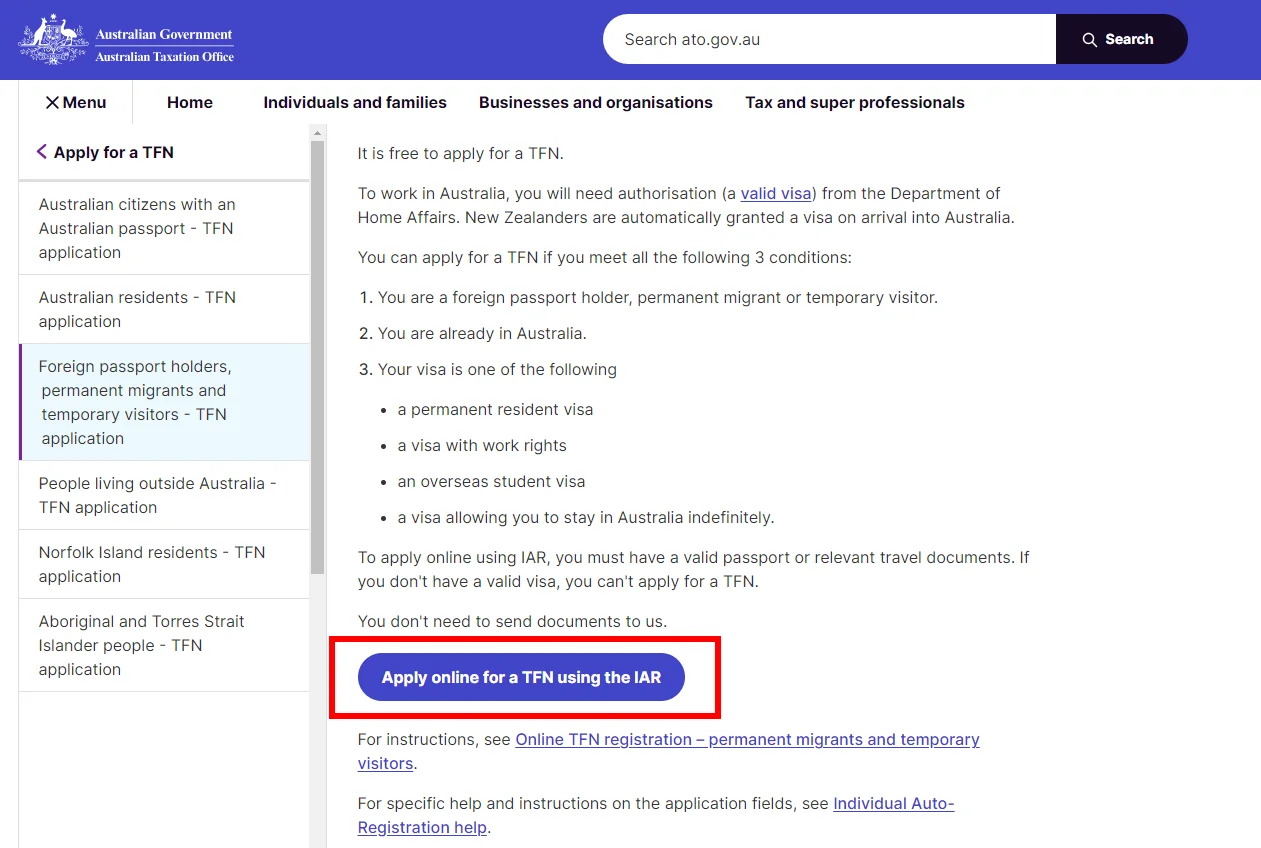The height and width of the screenshot is (848, 1261).
Task: Open Online TFN registration instructions link
Action: point(747,740)
